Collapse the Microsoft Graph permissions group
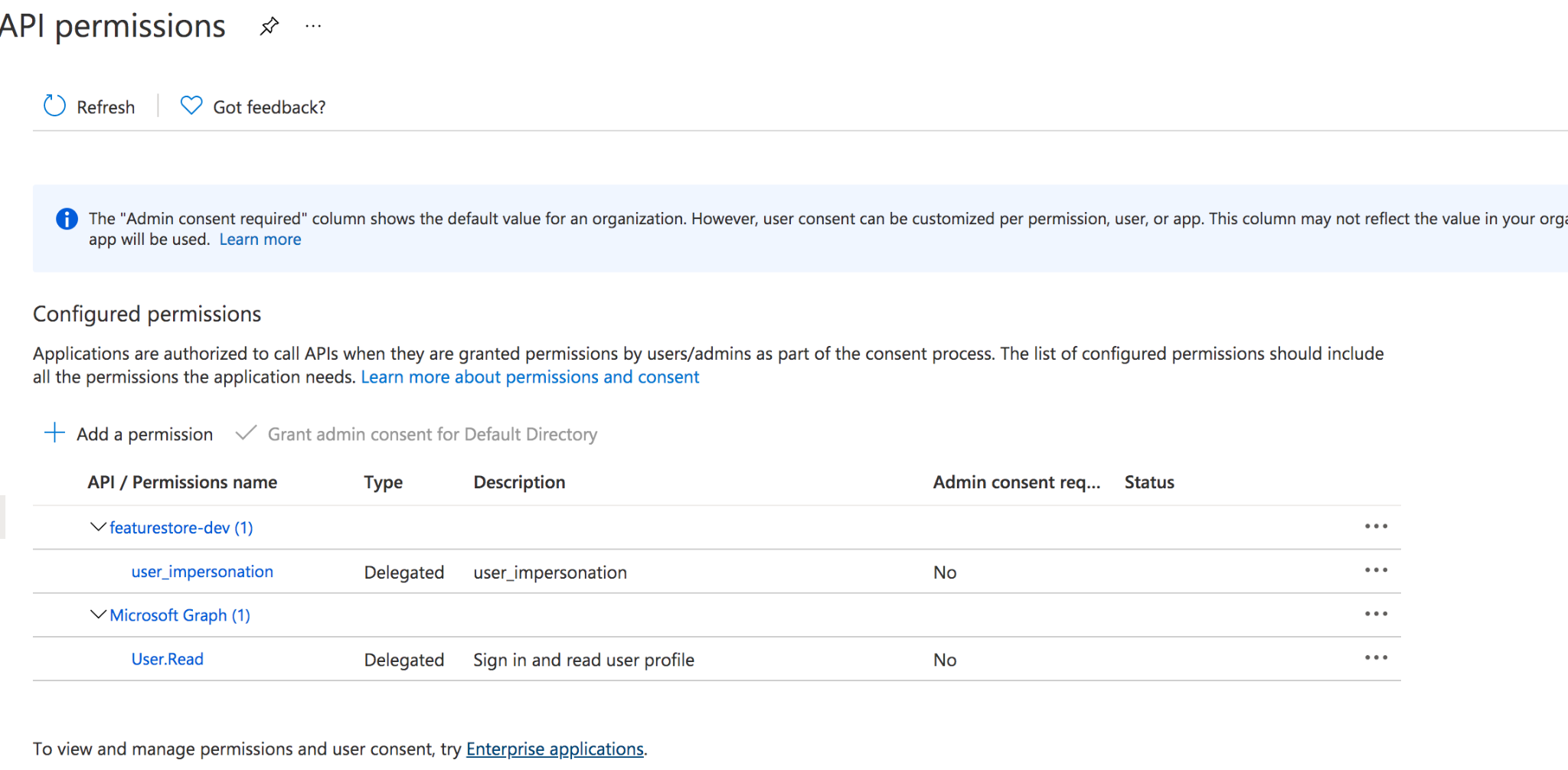The image size is (1568, 770). click(x=97, y=615)
